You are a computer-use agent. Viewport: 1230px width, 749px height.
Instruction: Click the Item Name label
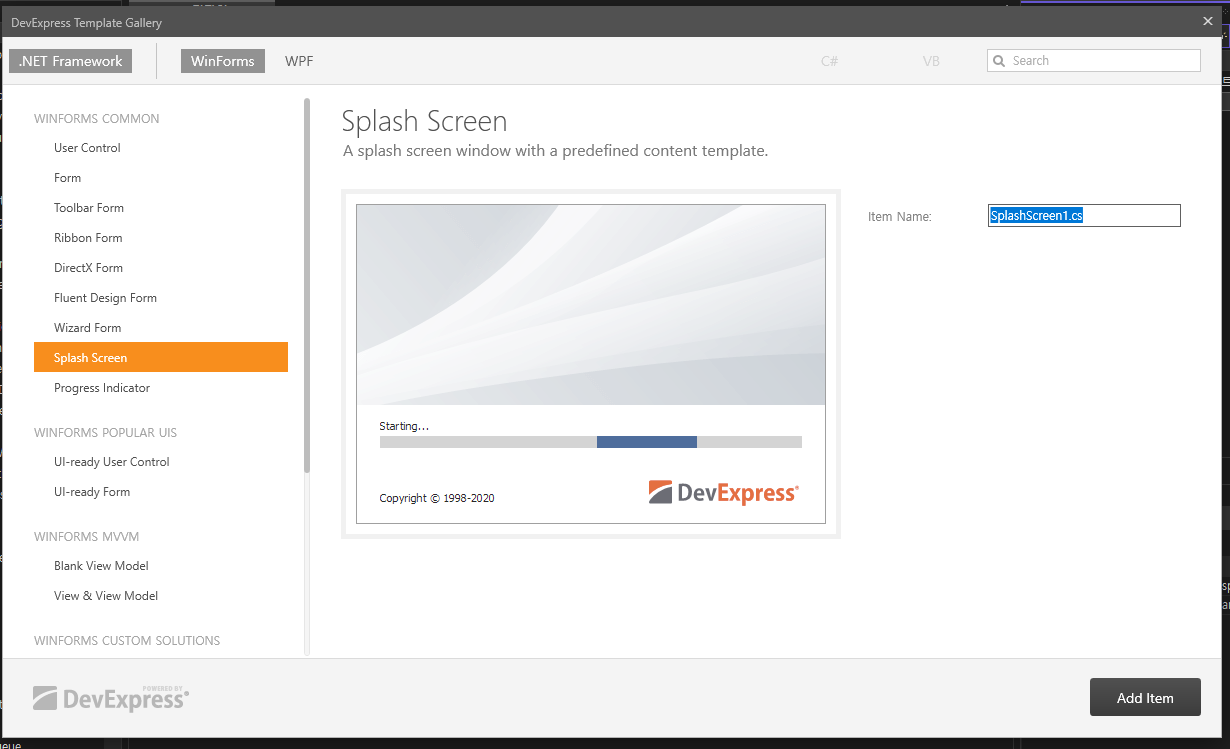(900, 216)
